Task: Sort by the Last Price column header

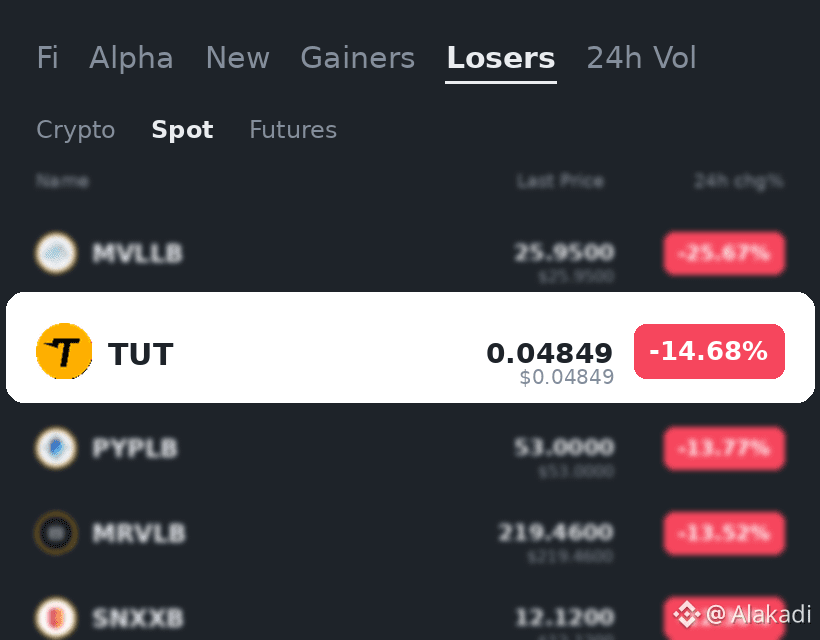Action: [560, 181]
